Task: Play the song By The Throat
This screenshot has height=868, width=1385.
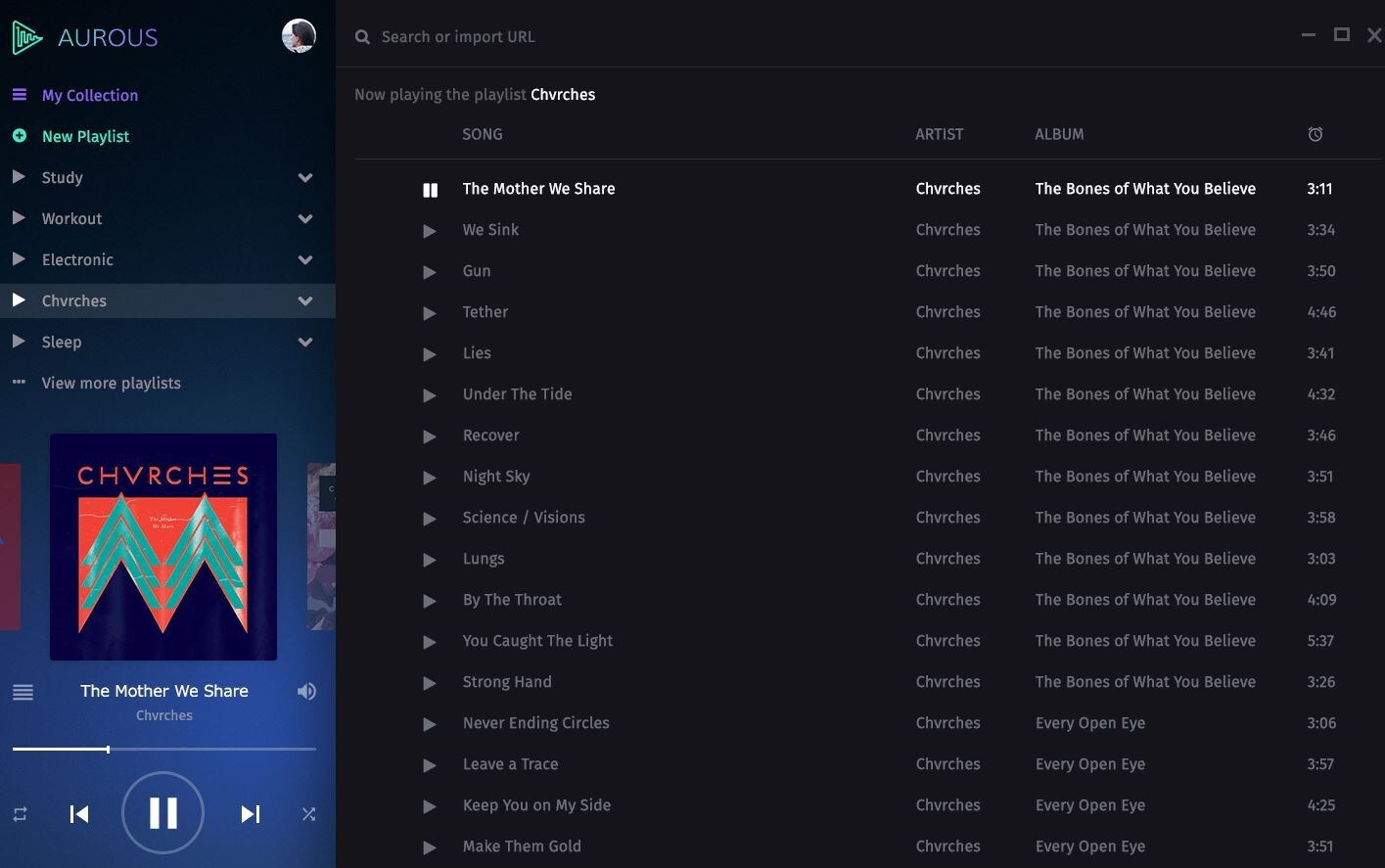Action: point(430,601)
